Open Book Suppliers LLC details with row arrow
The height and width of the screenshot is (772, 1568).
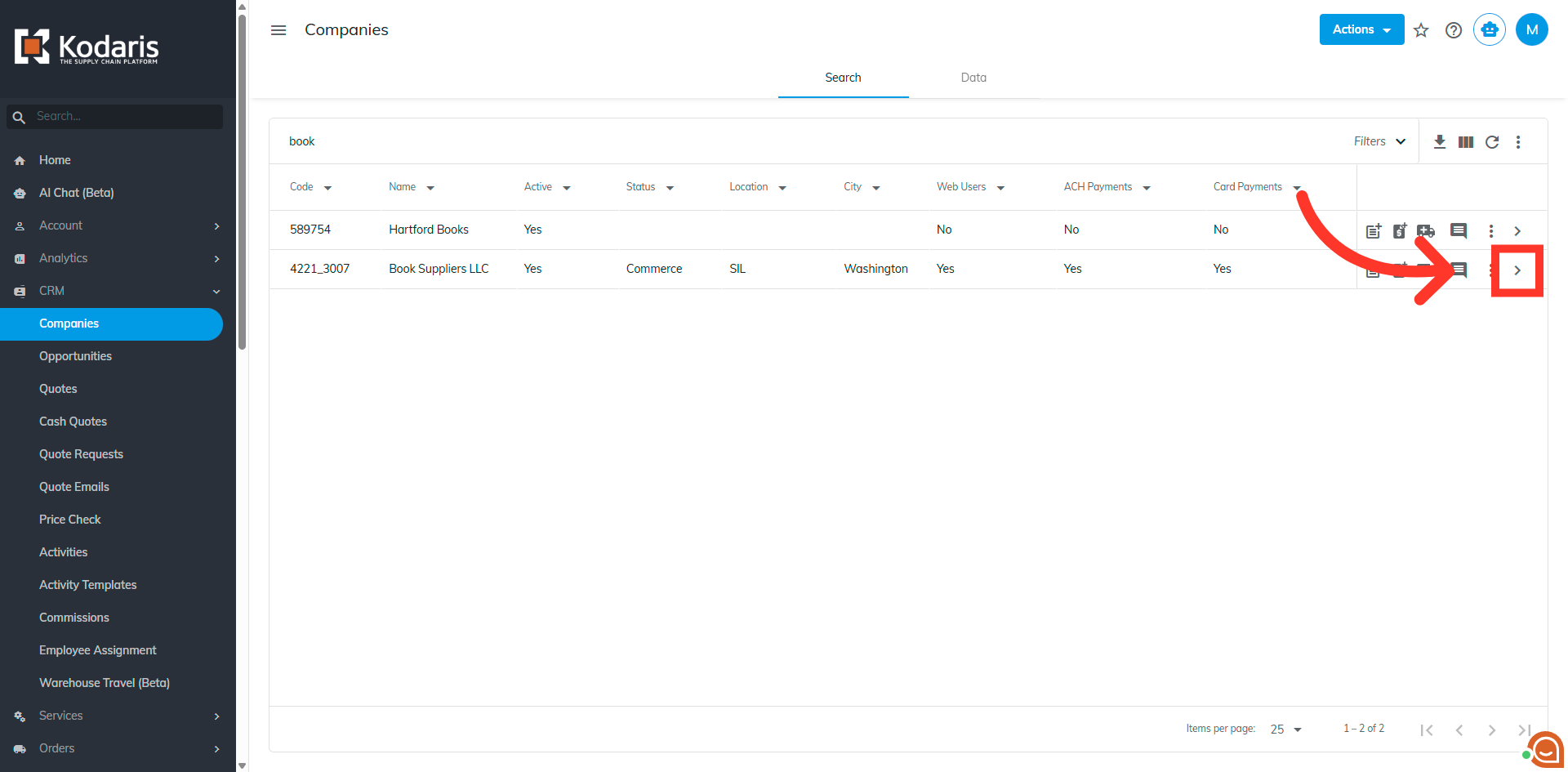coord(1517,270)
